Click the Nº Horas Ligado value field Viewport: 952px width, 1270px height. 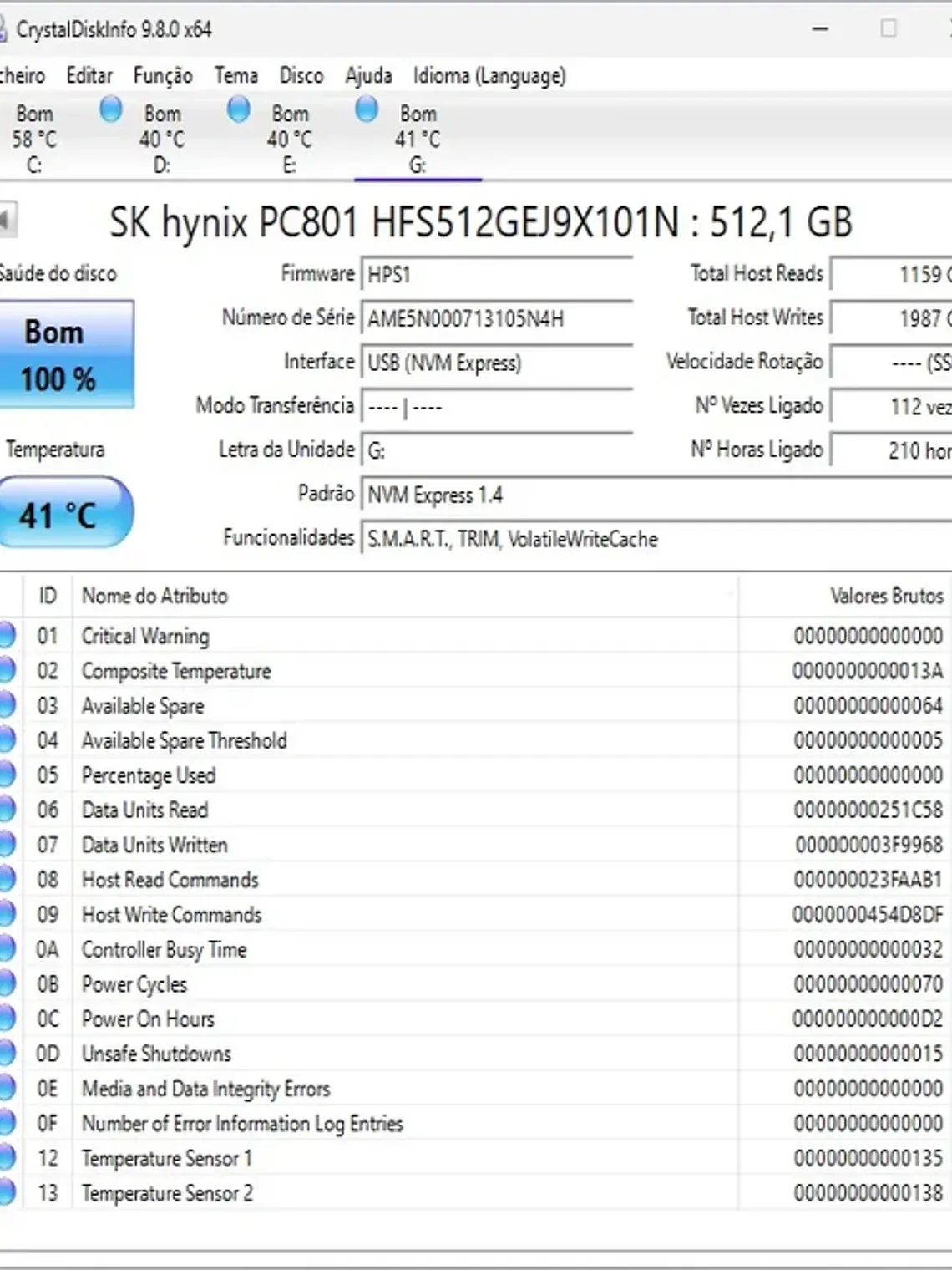click(891, 451)
